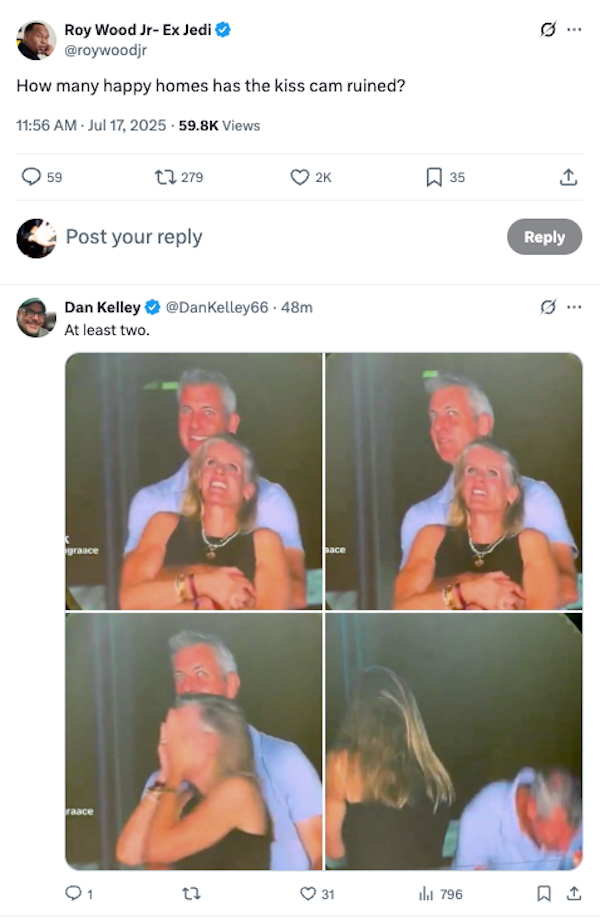
Task: Open bottom-right photo of the reply
Action: click(x=454, y=742)
